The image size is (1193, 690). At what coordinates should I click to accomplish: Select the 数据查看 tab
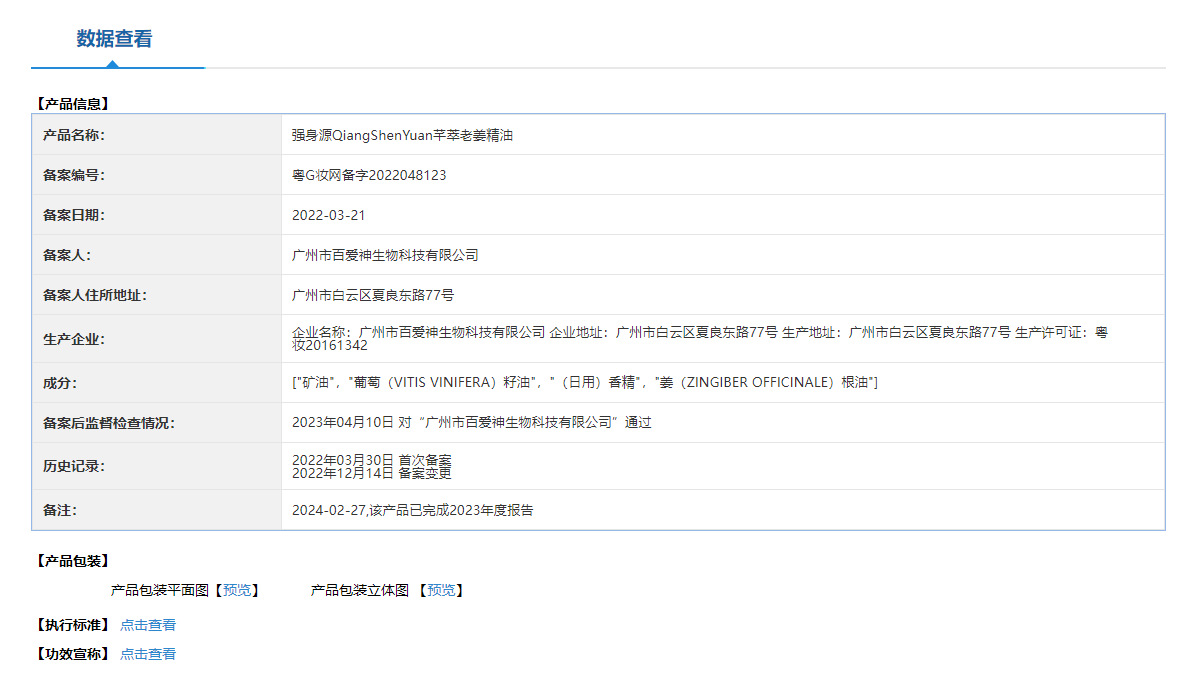(x=114, y=39)
